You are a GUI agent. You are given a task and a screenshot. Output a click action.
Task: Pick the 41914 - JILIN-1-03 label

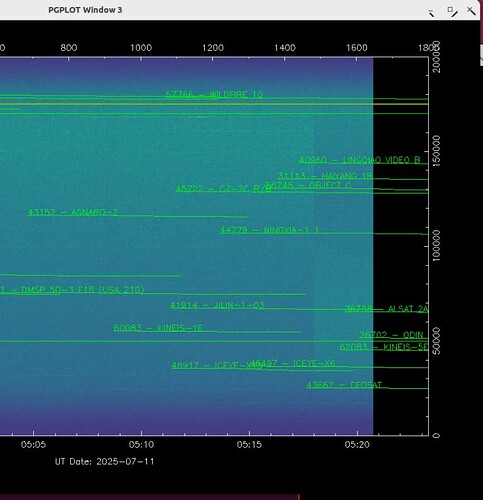coord(217,305)
